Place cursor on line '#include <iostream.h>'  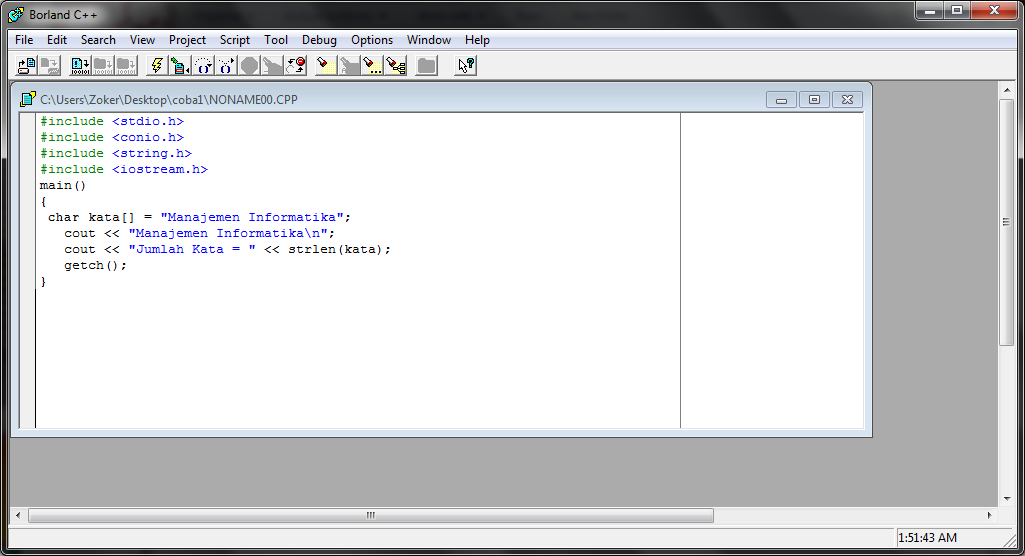tap(124, 169)
